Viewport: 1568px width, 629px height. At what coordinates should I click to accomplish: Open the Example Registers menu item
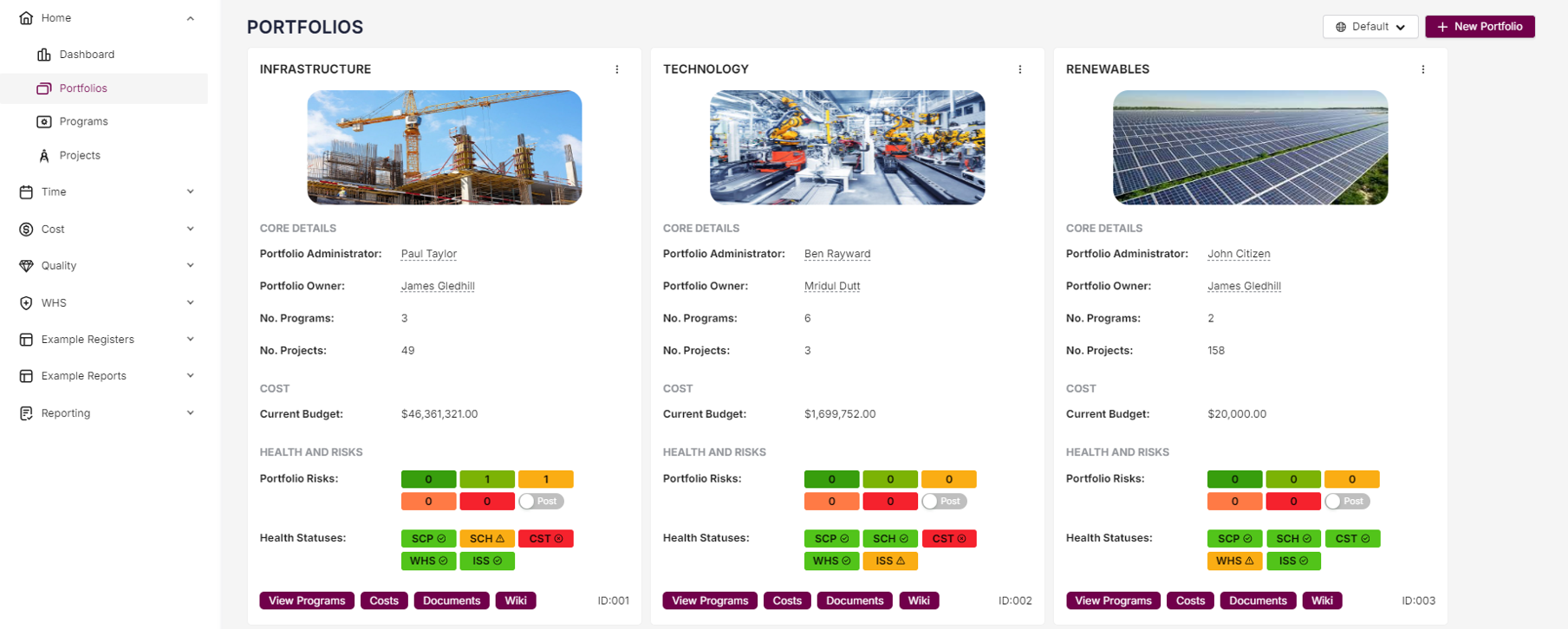[x=88, y=340]
